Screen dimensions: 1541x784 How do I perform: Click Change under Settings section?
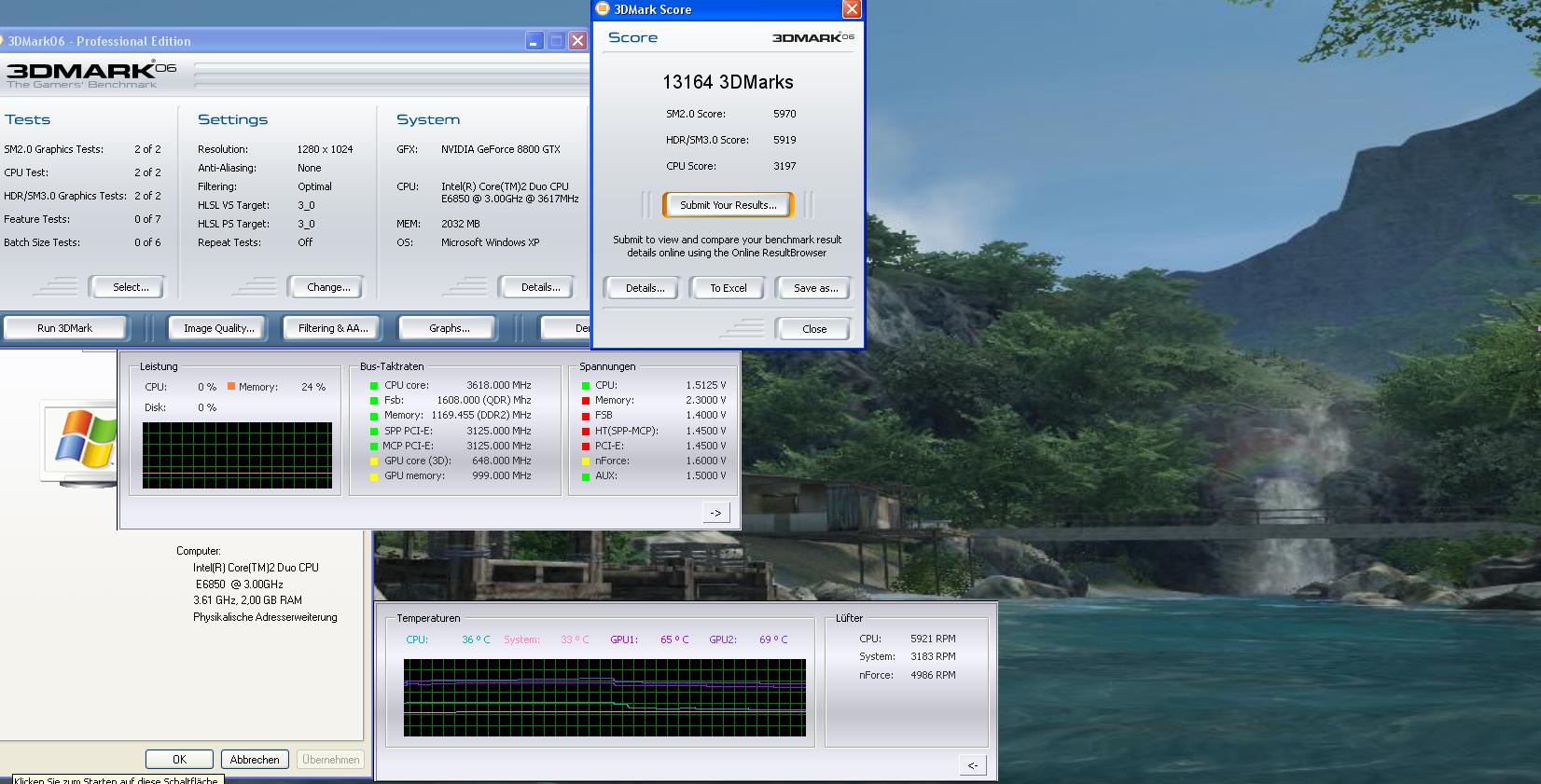click(328, 287)
